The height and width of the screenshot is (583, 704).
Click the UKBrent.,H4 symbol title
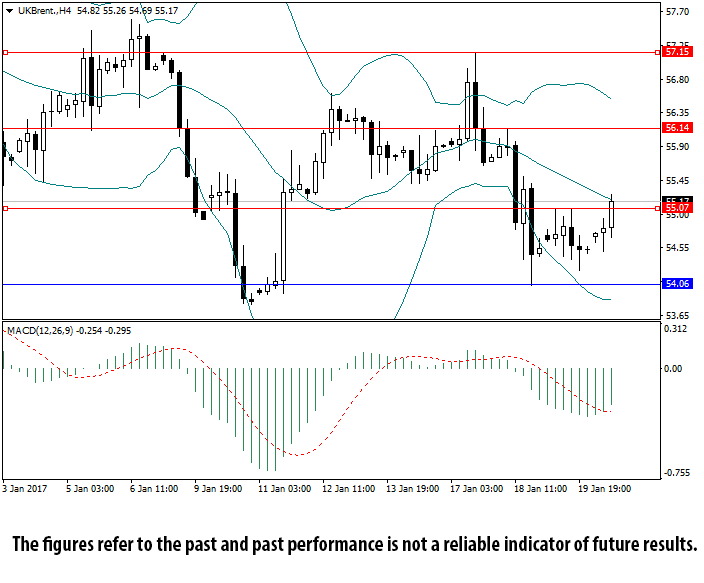tap(44, 11)
